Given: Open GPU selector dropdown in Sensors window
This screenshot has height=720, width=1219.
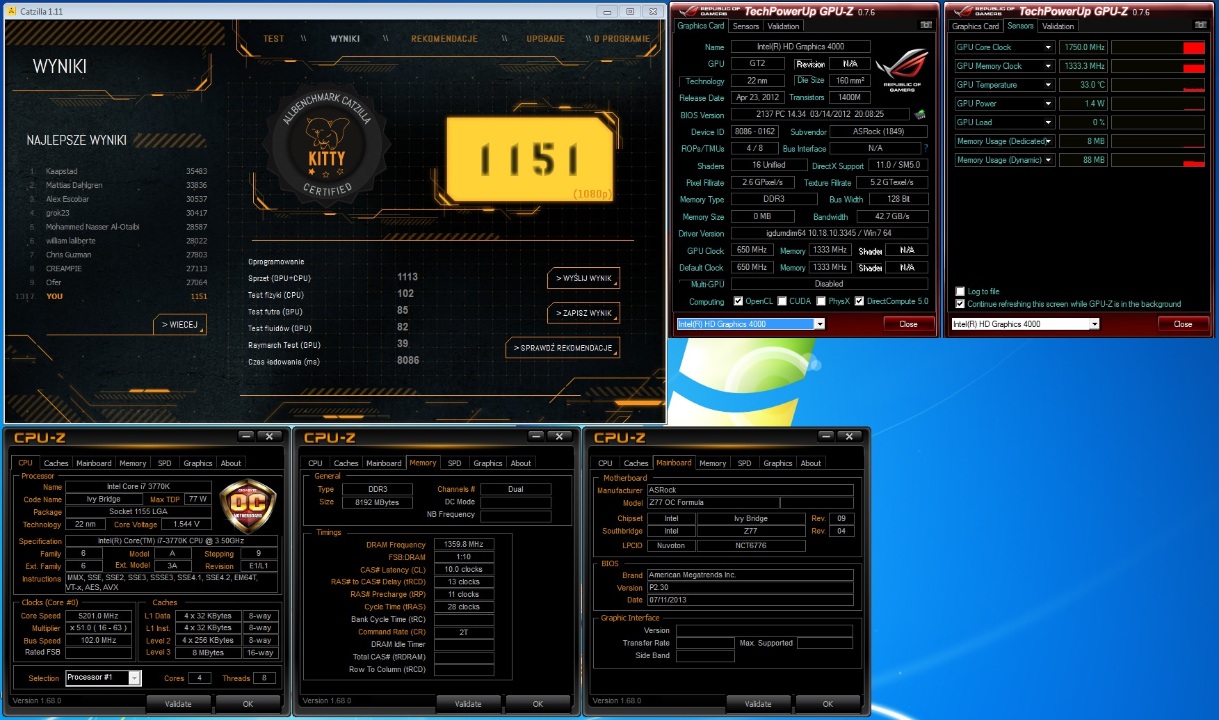Looking at the screenshot, I should point(1094,324).
